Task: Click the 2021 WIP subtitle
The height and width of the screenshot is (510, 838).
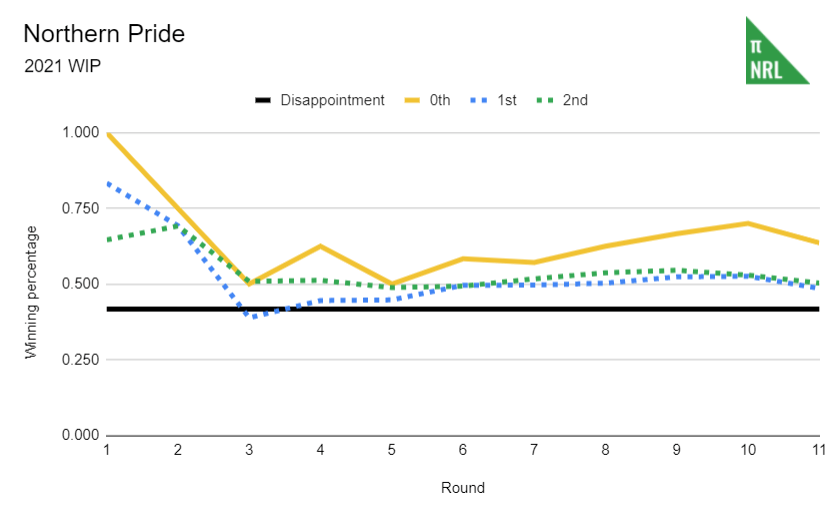Action: click(x=62, y=67)
